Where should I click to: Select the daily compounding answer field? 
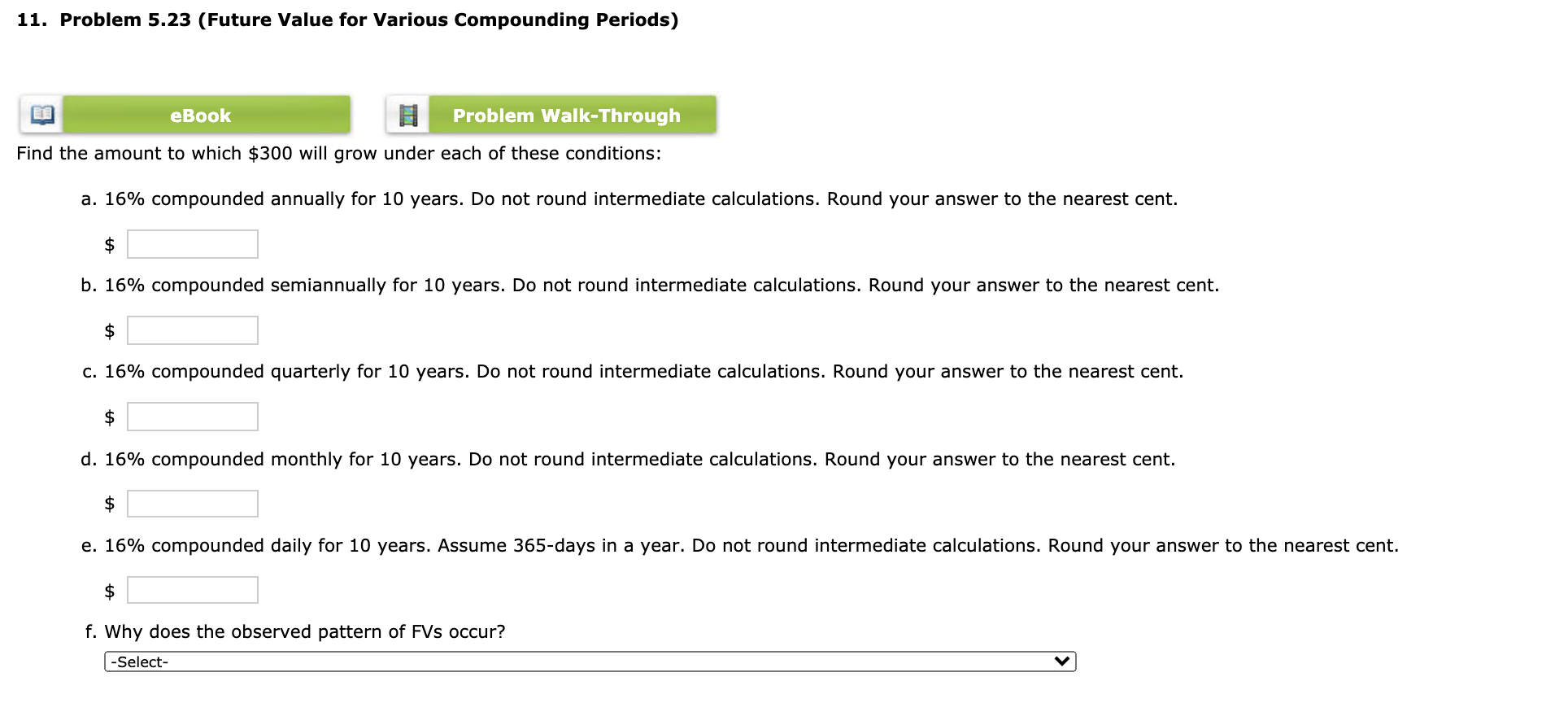tap(192, 589)
